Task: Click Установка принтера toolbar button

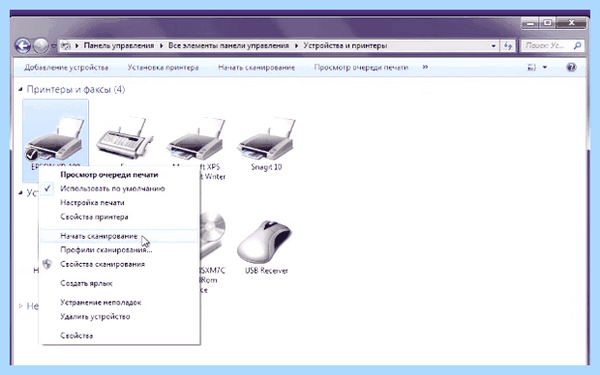Action: tap(163, 68)
